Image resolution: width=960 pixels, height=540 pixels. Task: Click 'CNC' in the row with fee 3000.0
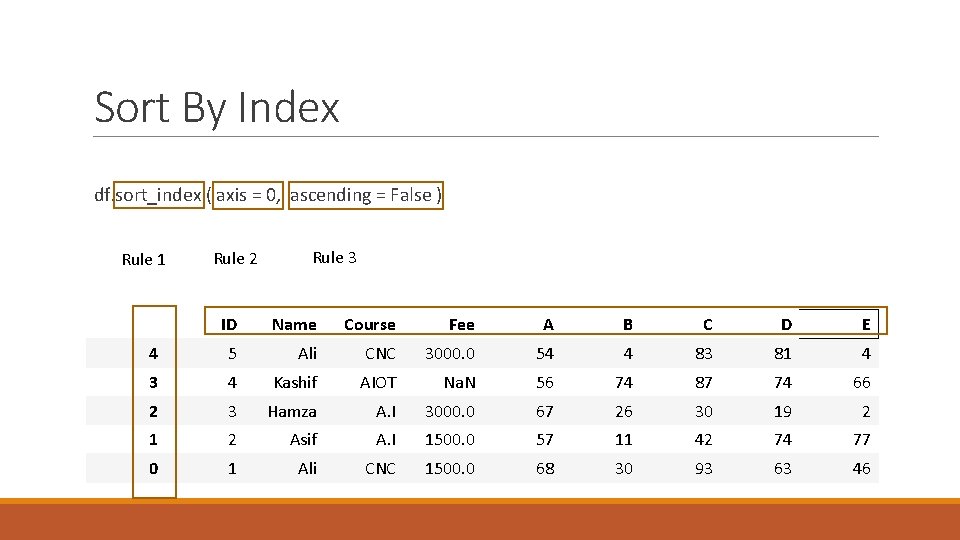[380, 353]
